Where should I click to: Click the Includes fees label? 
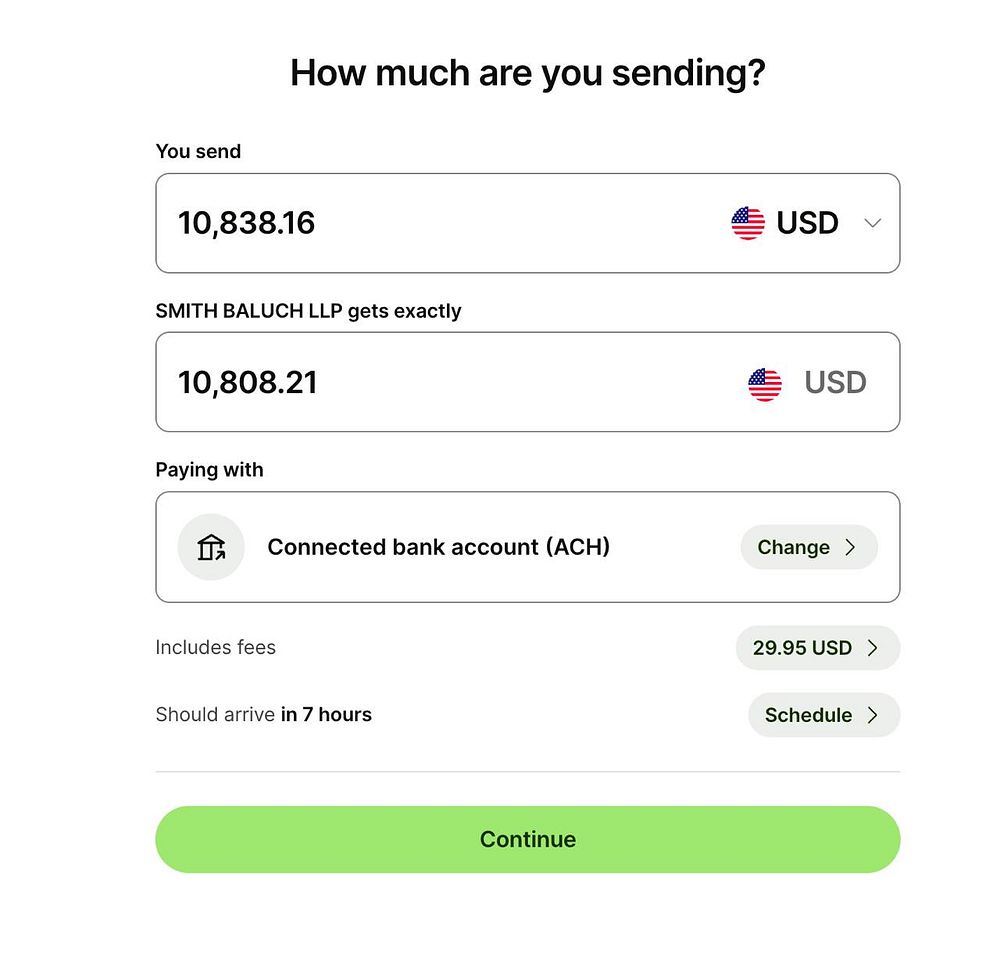pos(215,648)
